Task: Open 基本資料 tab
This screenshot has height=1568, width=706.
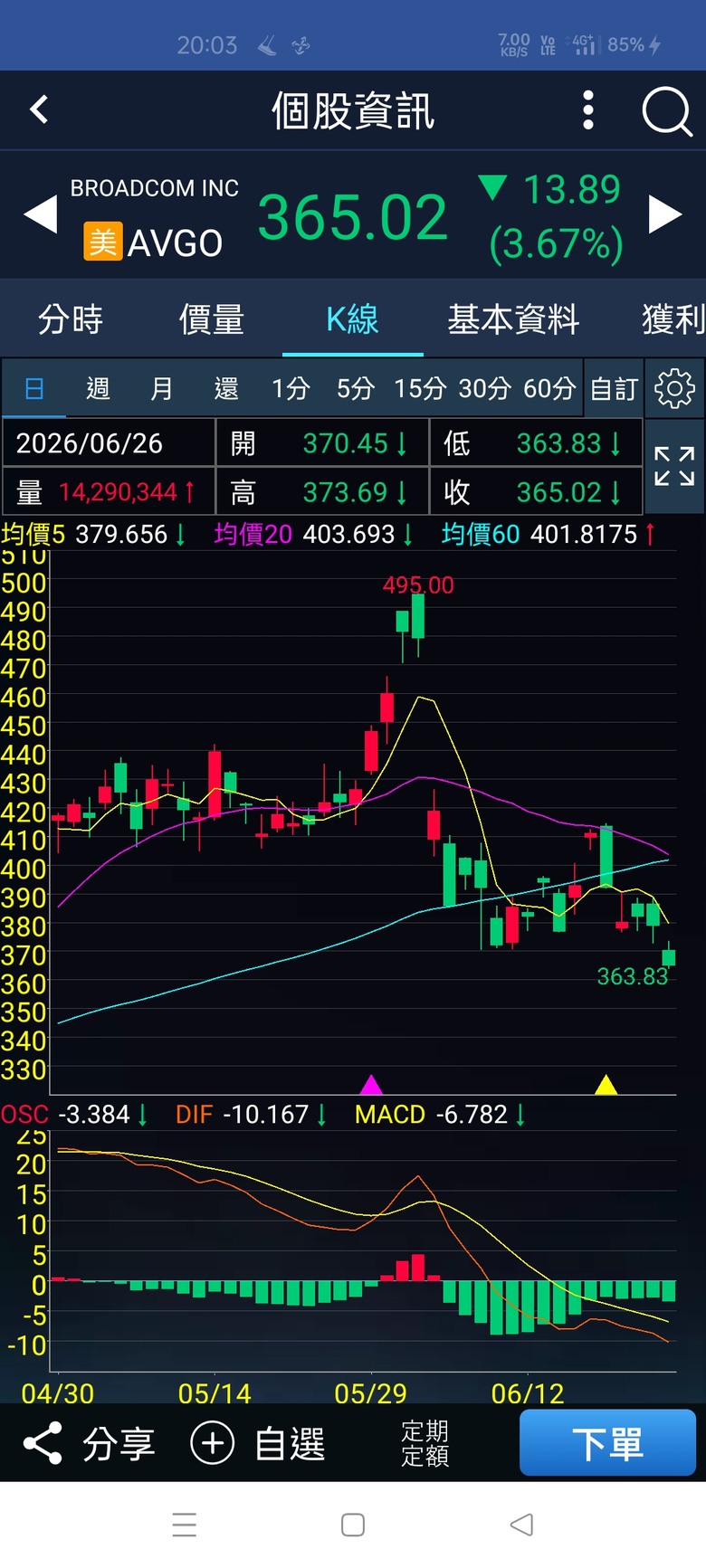Action: (513, 319)
